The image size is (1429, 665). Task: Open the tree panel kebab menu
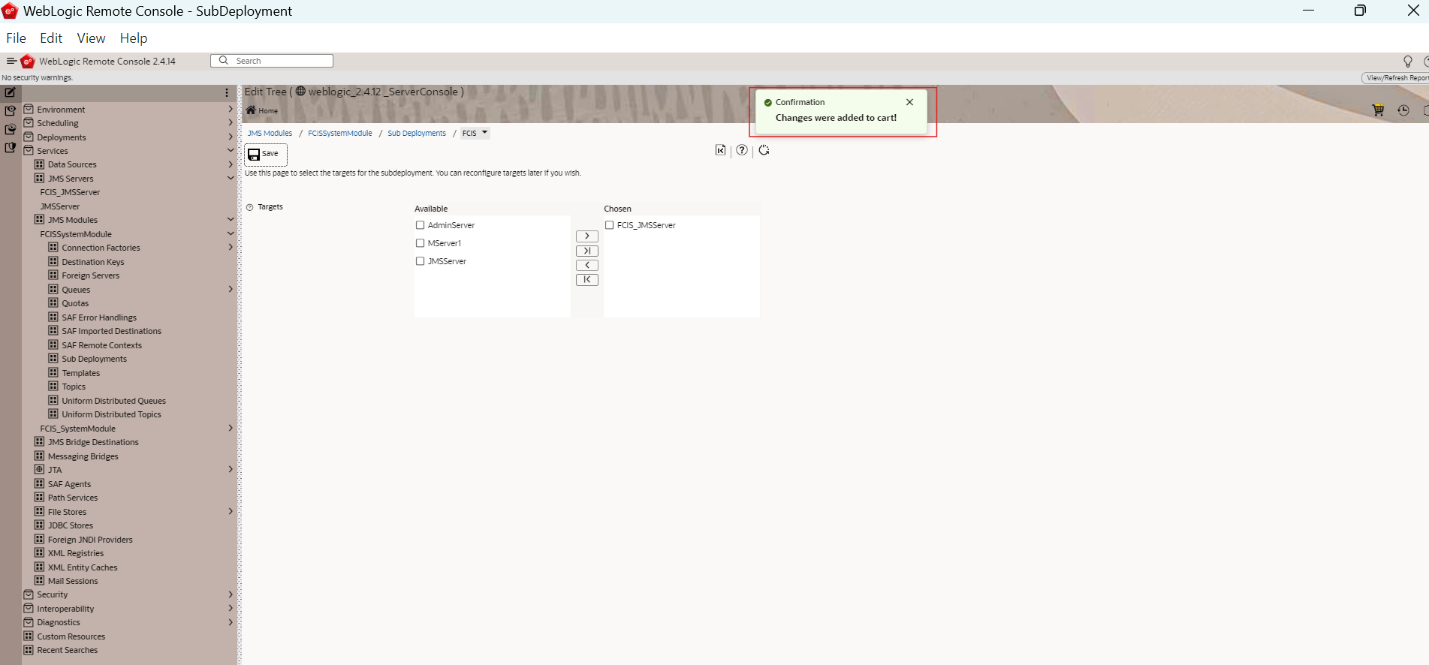[227, 93]
